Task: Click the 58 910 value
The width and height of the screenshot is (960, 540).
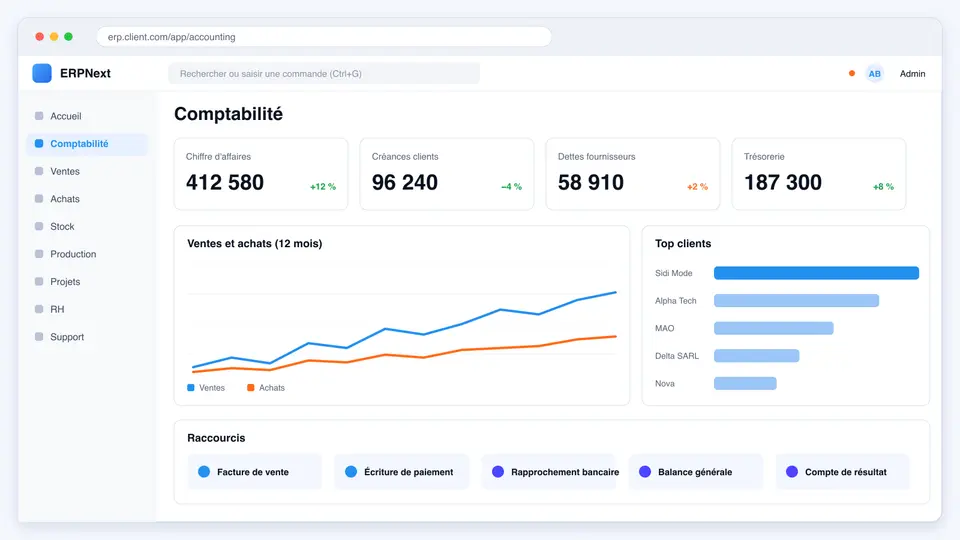Action: pyautogui.click(x=591, y=182)
